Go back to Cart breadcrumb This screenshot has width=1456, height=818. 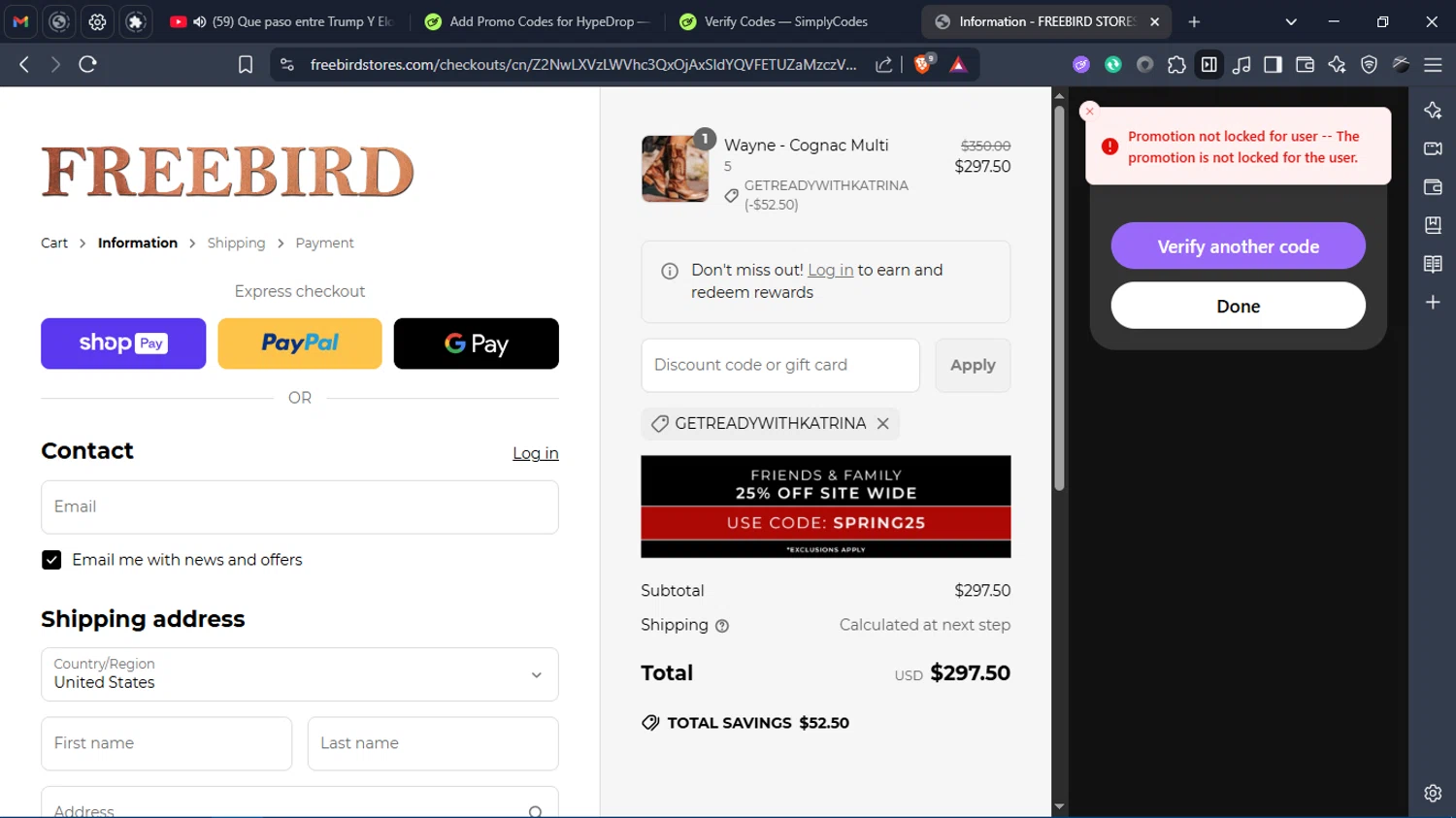click(x=54, y=243)
